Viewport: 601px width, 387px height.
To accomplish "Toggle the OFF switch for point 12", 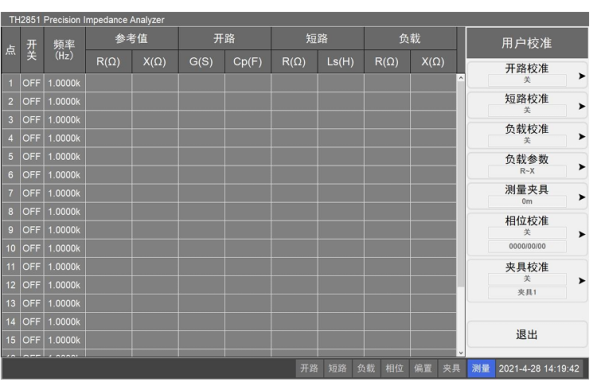I will [31, 285].
